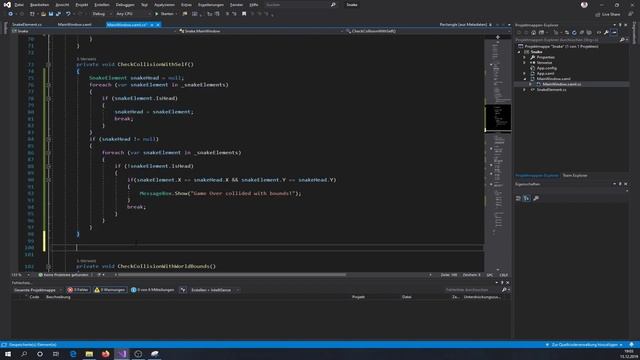Viewport: 640px width, 360px height.
Task: Click the Live Share button label
Action: coord(611,14)
